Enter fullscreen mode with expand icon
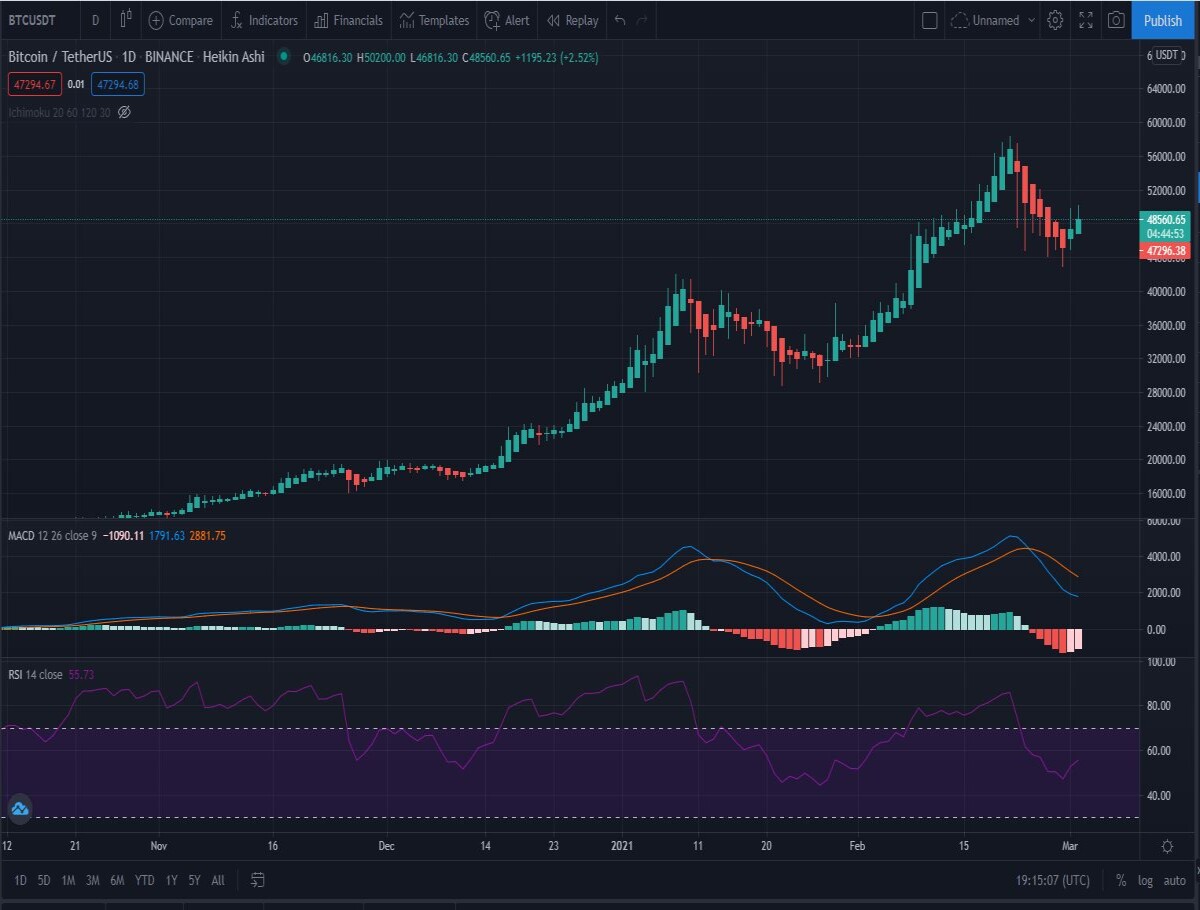 pos(1086,20)
